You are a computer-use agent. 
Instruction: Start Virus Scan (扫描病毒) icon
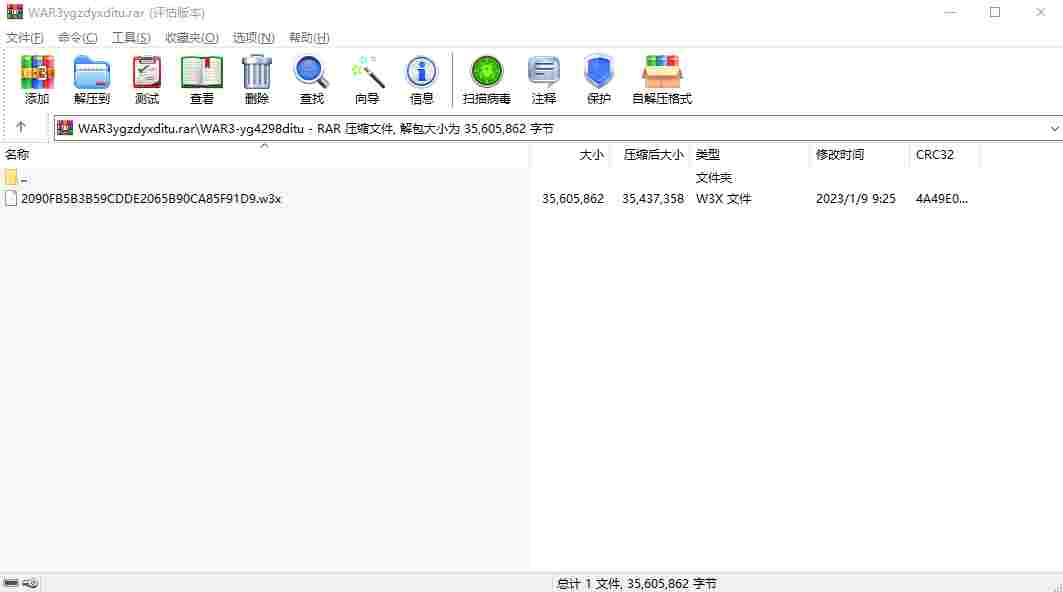(486, 79)
